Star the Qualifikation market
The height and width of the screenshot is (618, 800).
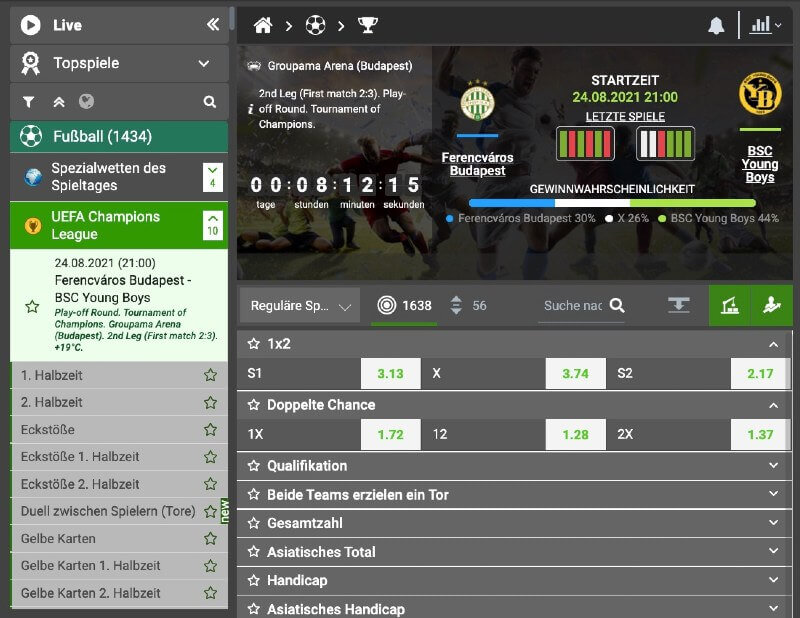[254, 466]
